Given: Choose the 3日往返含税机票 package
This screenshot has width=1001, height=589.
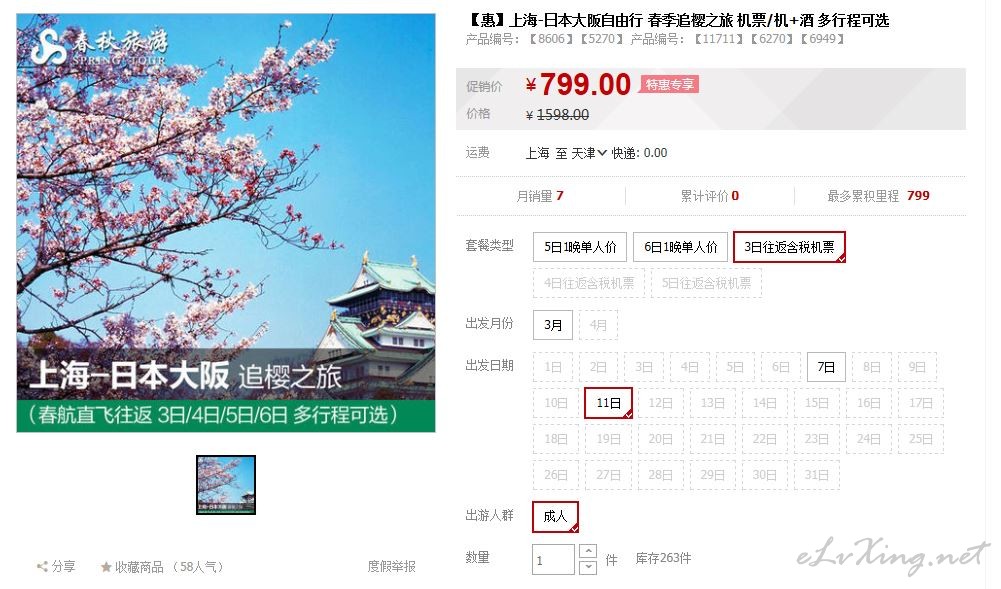Looking at the screenshot, I should coord(789,247).
